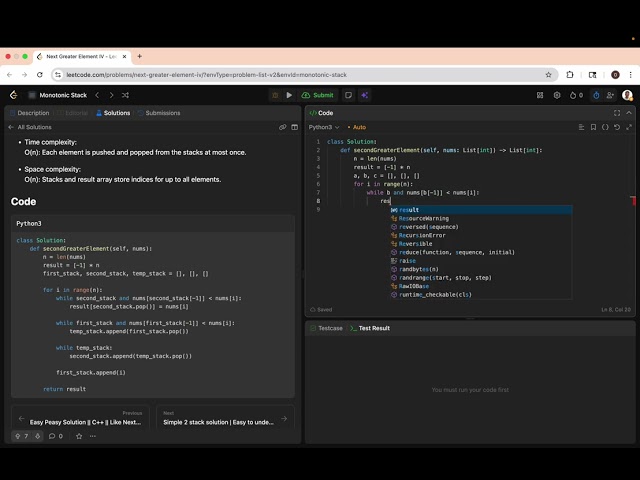Screen dimensions: 640x480
Task: Switch to the Editorial tab
Action: 73,113
